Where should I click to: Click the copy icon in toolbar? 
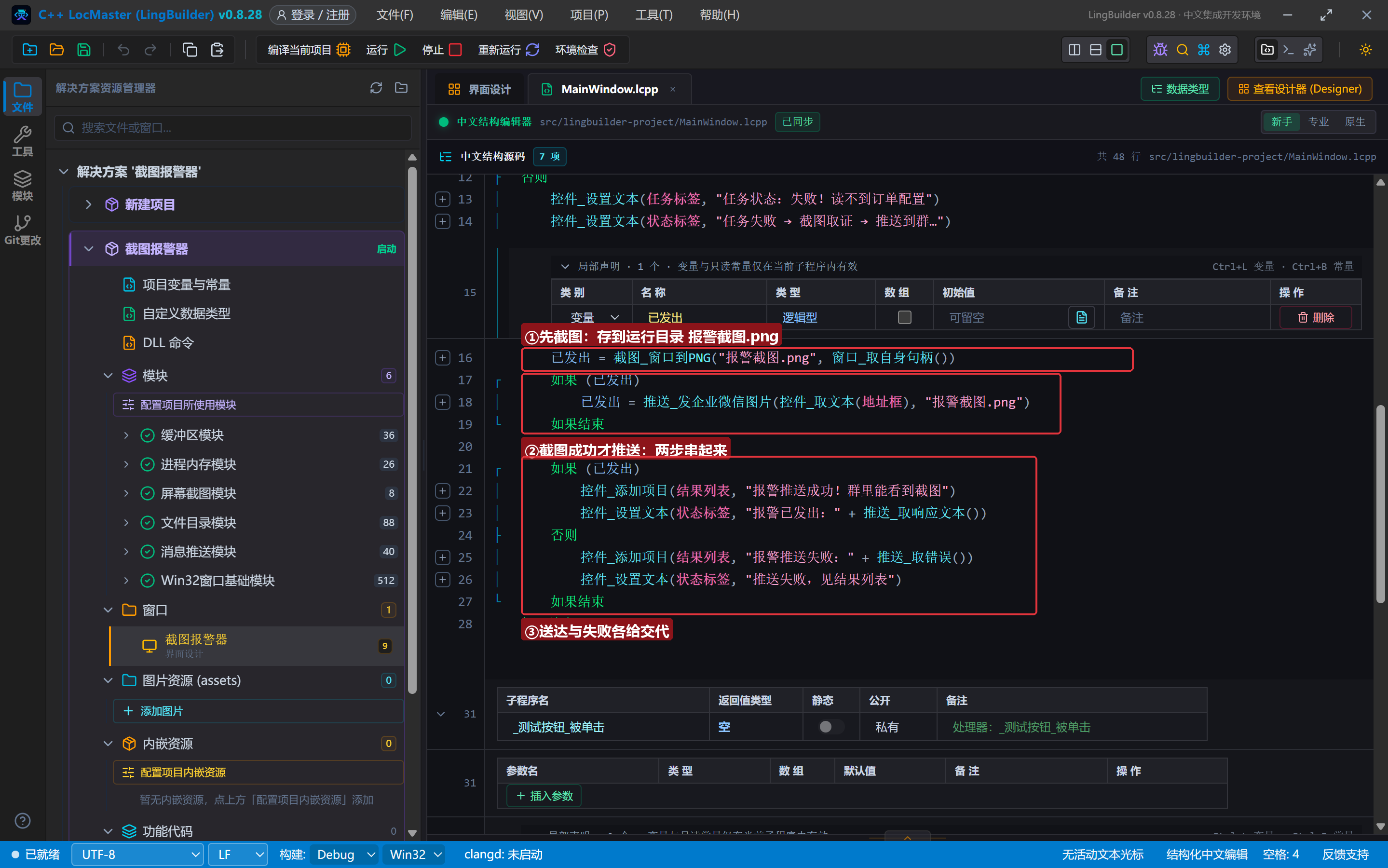(x=190, y=50)
